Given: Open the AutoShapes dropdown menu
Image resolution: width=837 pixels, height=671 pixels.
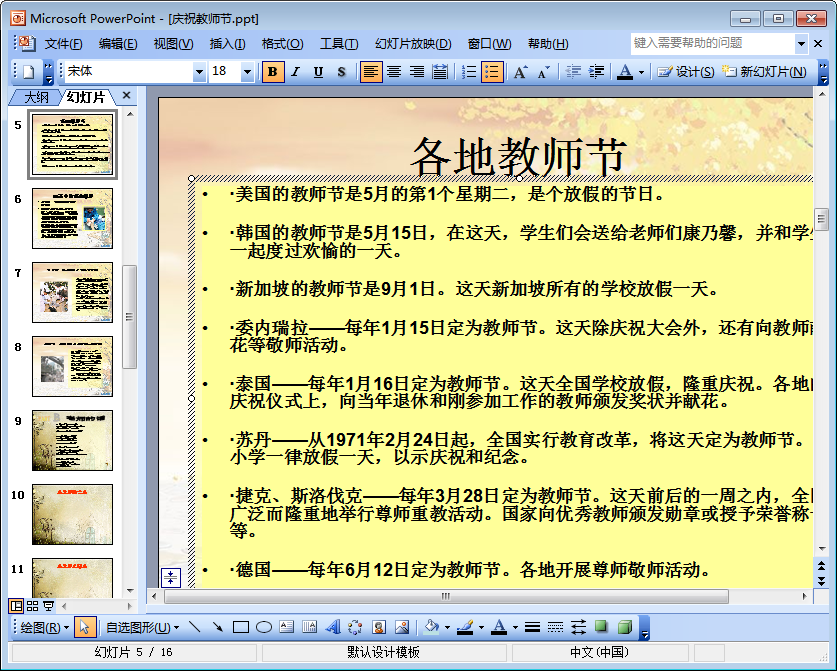Looking at the screenshot, I should [142, 628].
